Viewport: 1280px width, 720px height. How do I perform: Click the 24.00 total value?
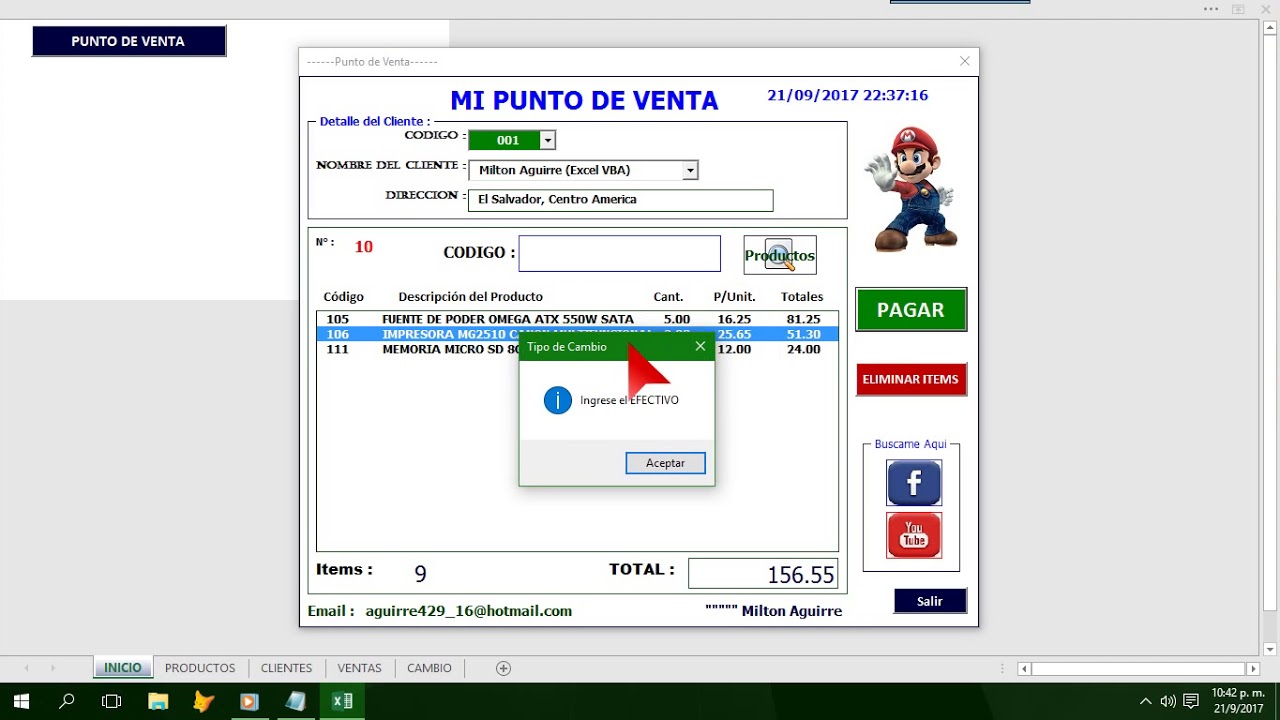pyautogui.click(x=803, y=350)
